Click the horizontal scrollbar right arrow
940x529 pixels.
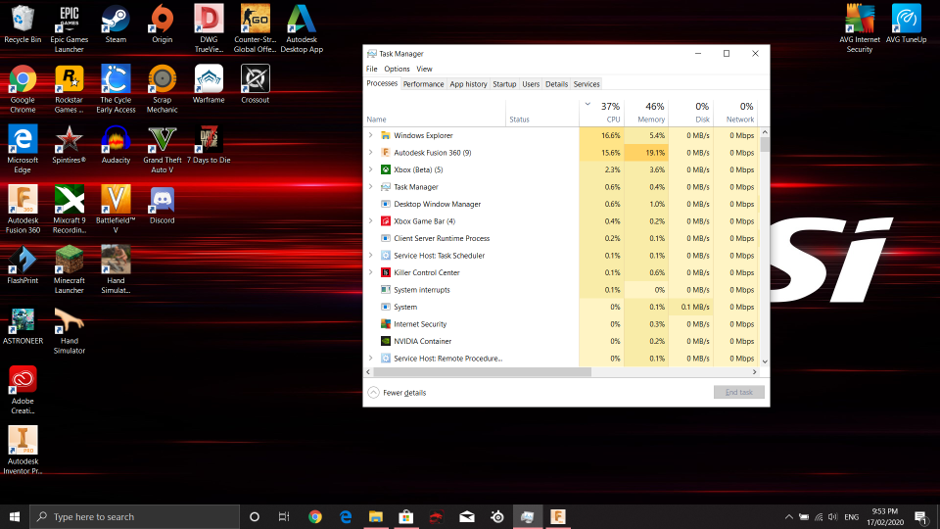755,372
